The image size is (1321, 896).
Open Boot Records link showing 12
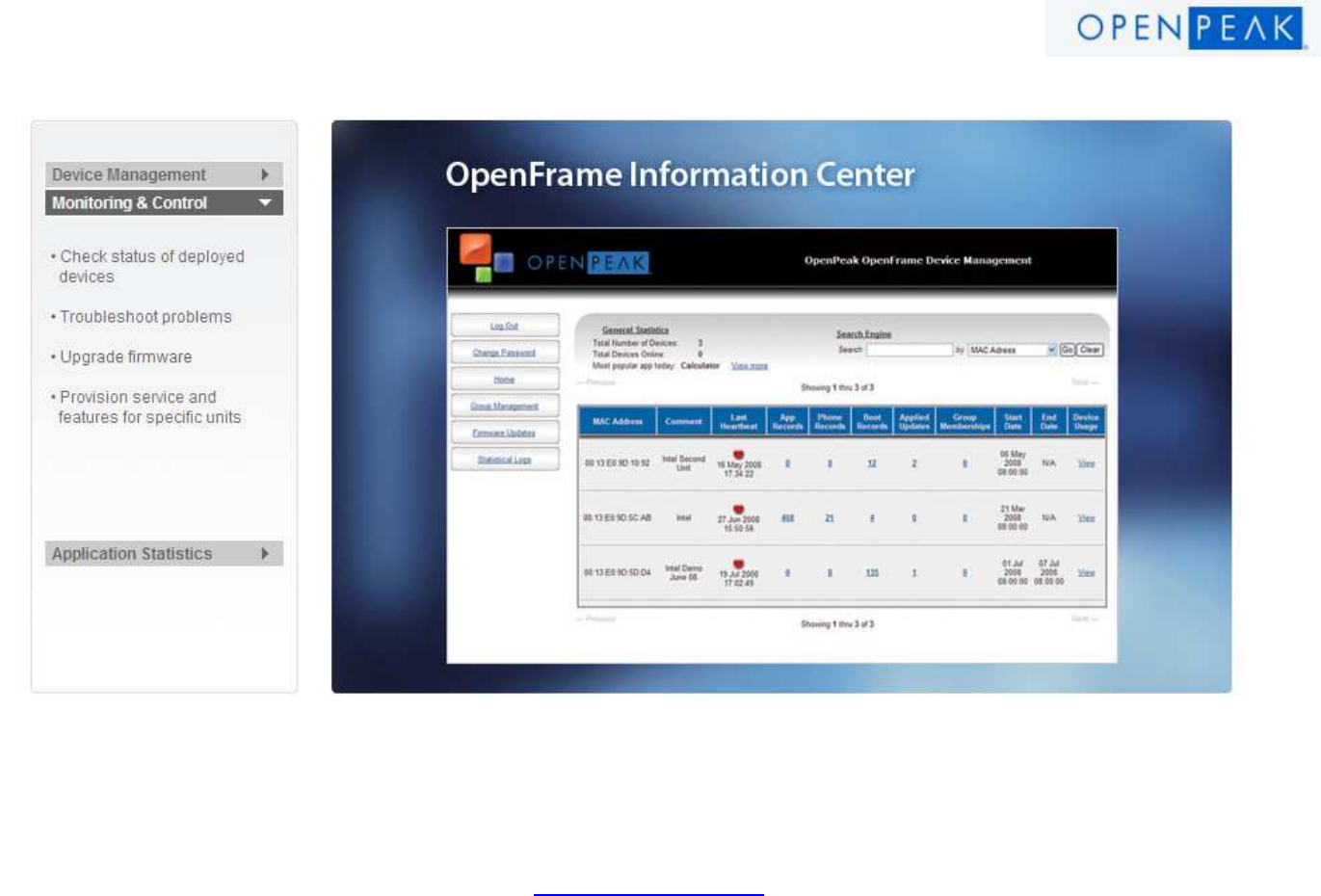point(872,463)
